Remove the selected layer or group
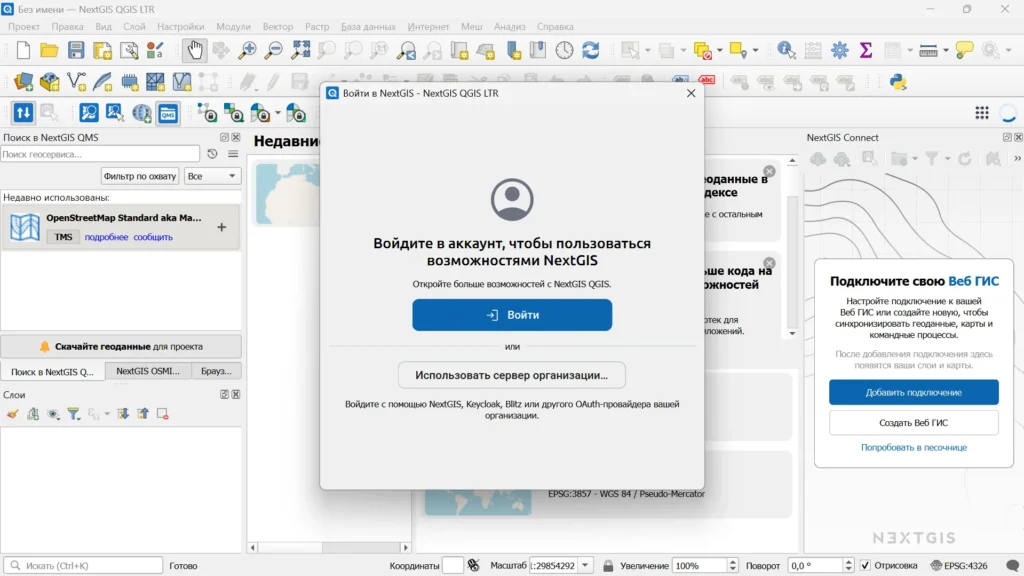This screenshot has width=1024, height=576. [163, 414]
